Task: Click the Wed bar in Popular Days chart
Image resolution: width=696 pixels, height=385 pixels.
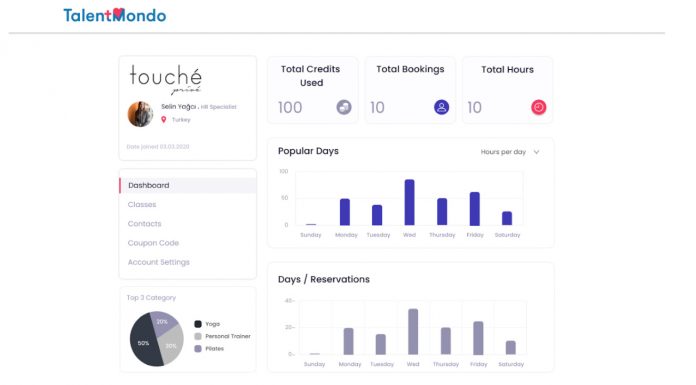Action: (x=409, y=202)
